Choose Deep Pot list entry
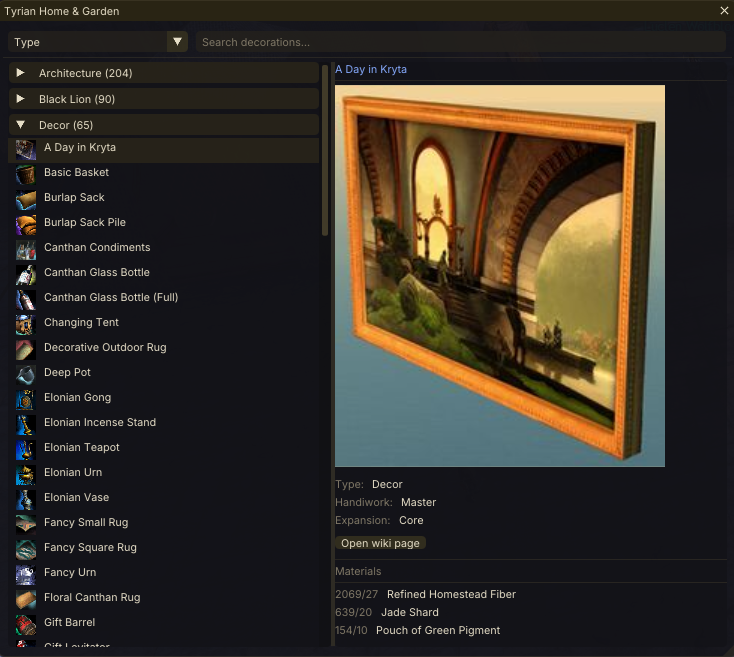The height and width of the screenshot is (657, 734). (164, 375)
